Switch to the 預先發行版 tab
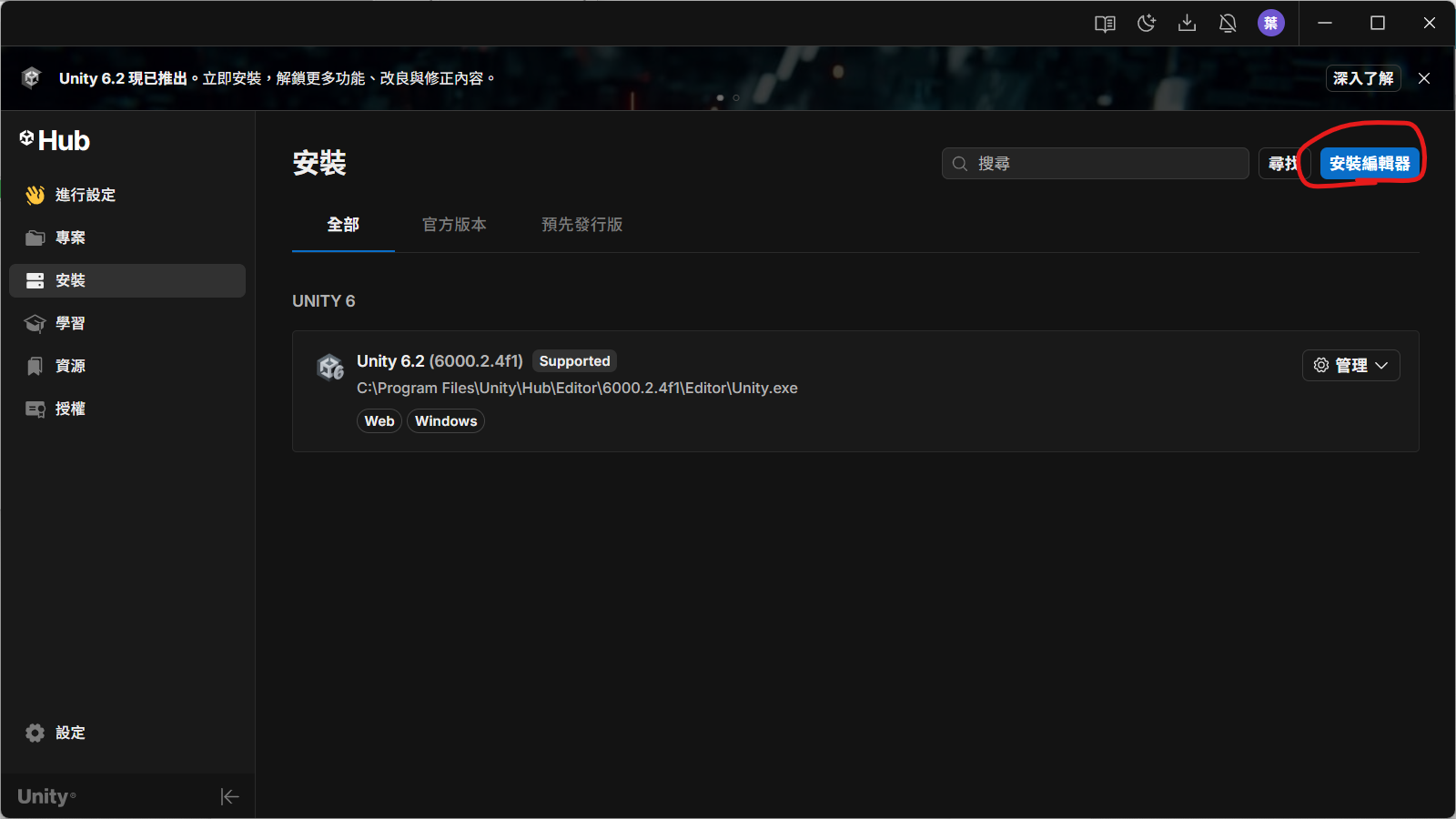Viewport: 1456px width, 819px height. pos(582,225)
